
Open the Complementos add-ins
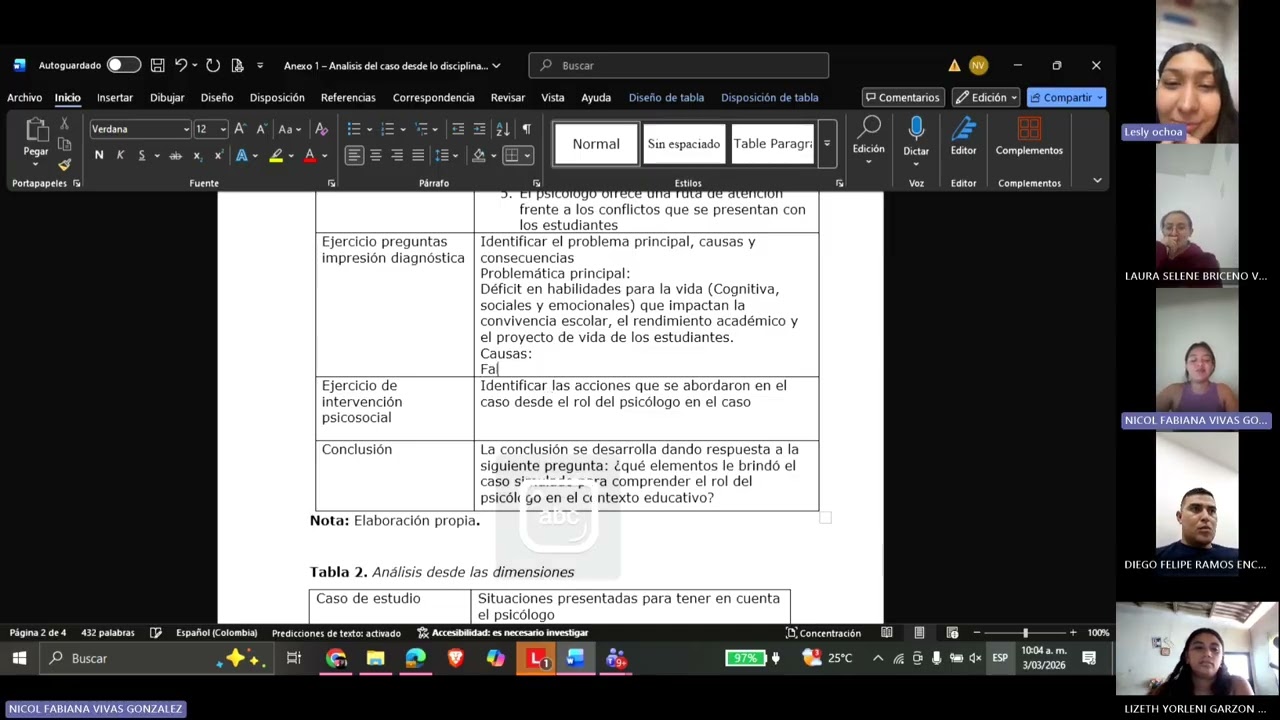tap(1029, 136)
